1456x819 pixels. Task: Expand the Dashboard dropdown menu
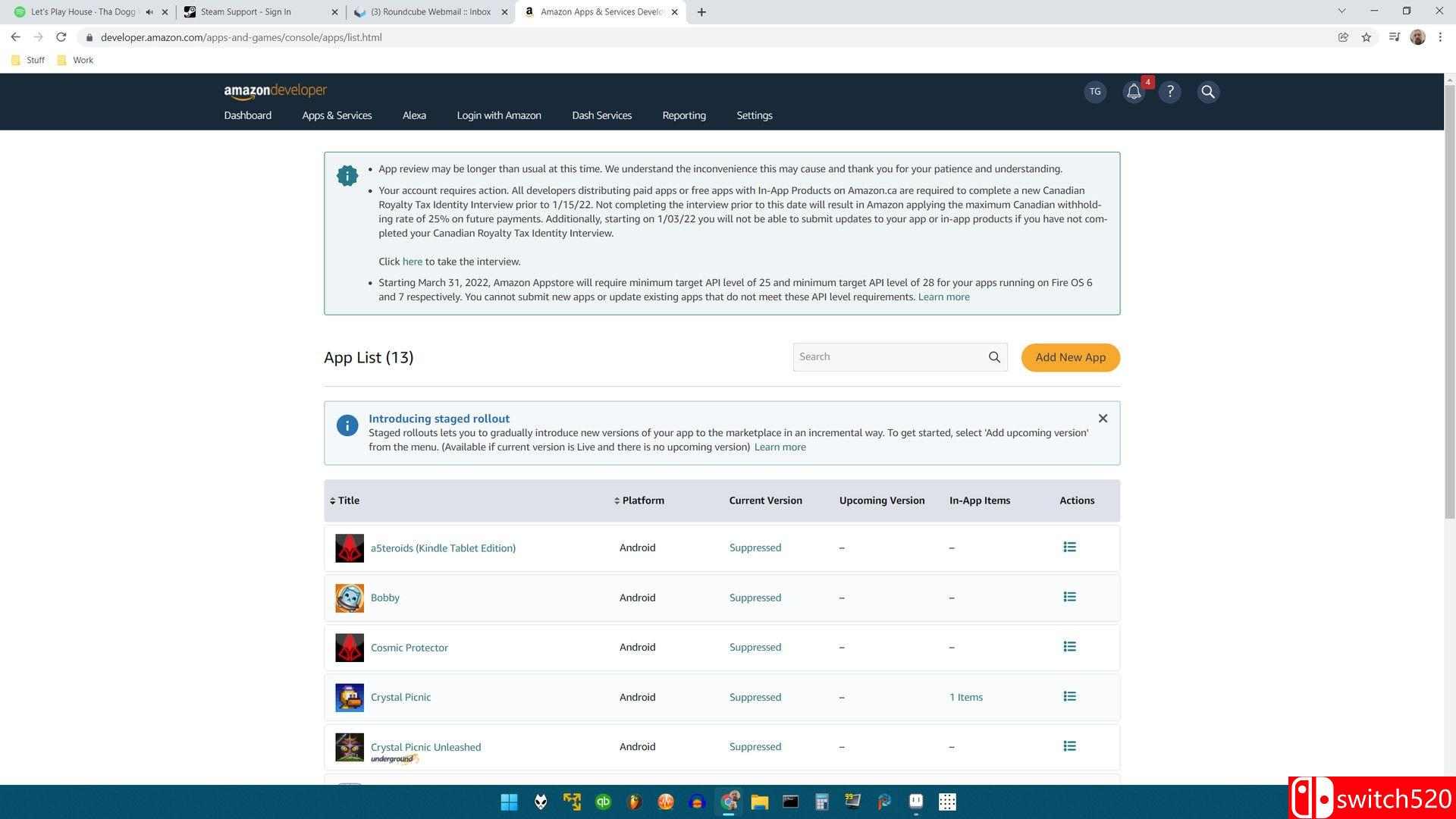click(247, 115)
